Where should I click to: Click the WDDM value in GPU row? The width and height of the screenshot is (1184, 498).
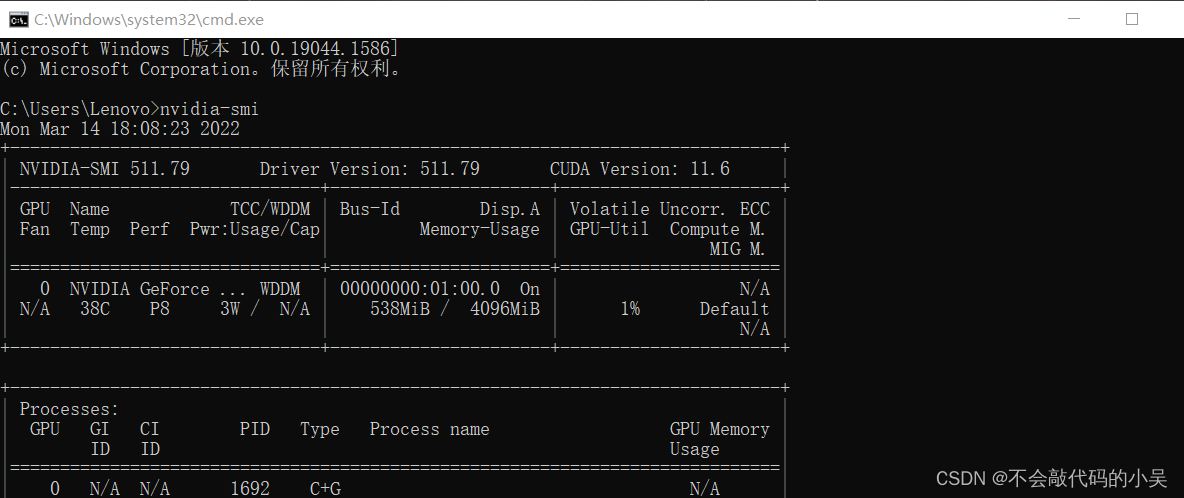pyautogui.click(x=279, y=289)
